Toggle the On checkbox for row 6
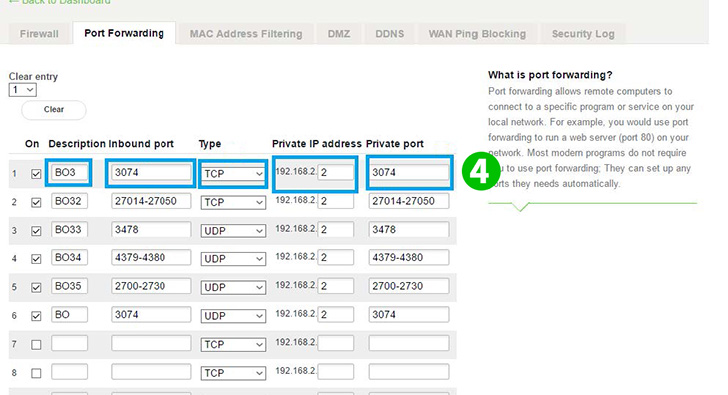This screenshot has height=395, width=728. (36, 316)
